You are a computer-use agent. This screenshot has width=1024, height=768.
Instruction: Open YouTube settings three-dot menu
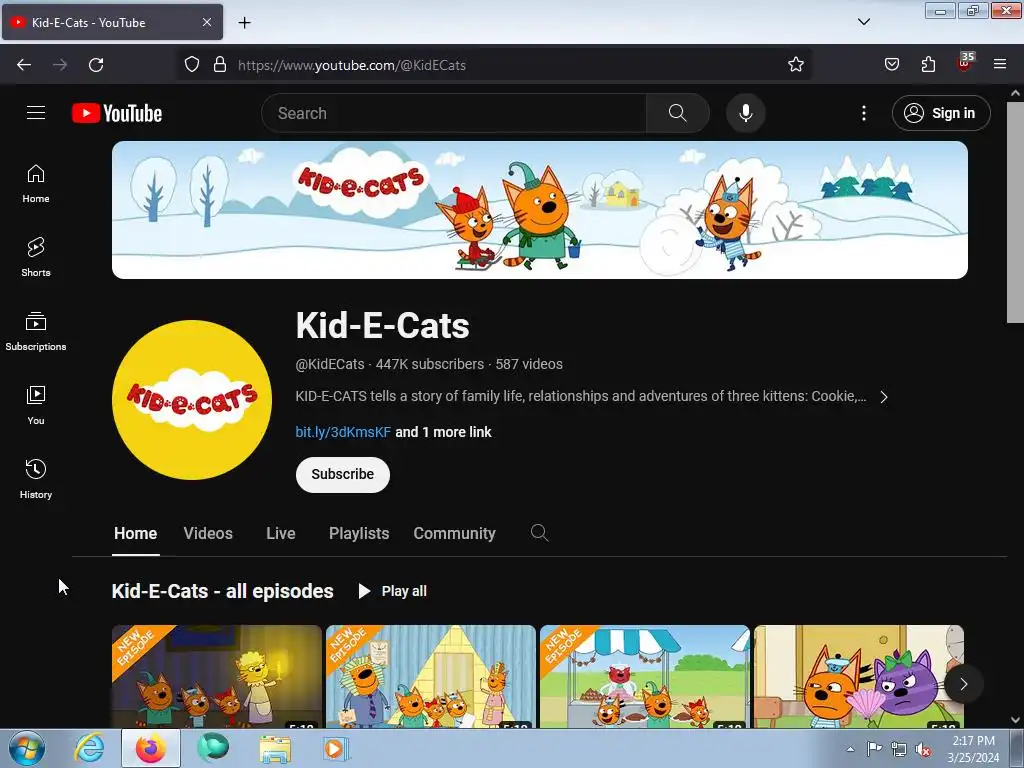click(x=863, y=113)
